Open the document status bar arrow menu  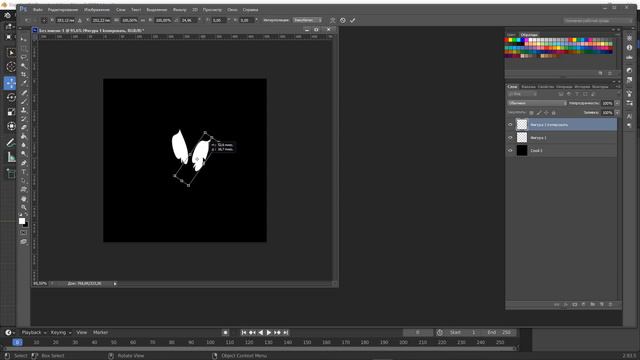click(x=115, y=284)
